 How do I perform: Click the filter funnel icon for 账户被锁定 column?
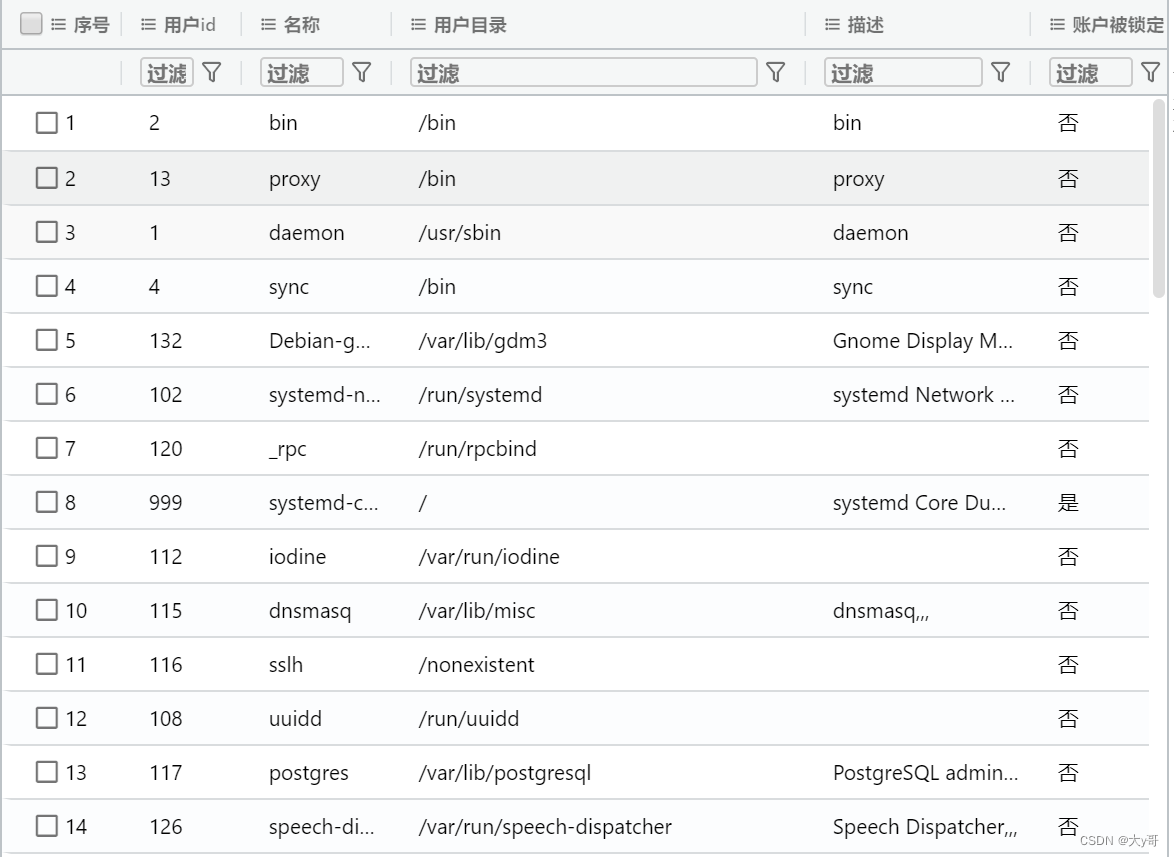[1150, 73]
